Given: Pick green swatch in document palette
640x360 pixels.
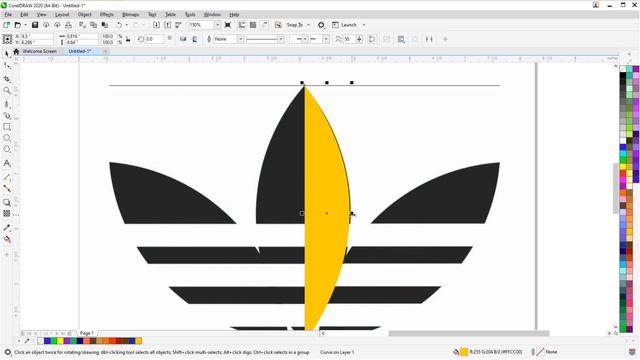Looking at the screenshot, I should click(x=54, y=341).
